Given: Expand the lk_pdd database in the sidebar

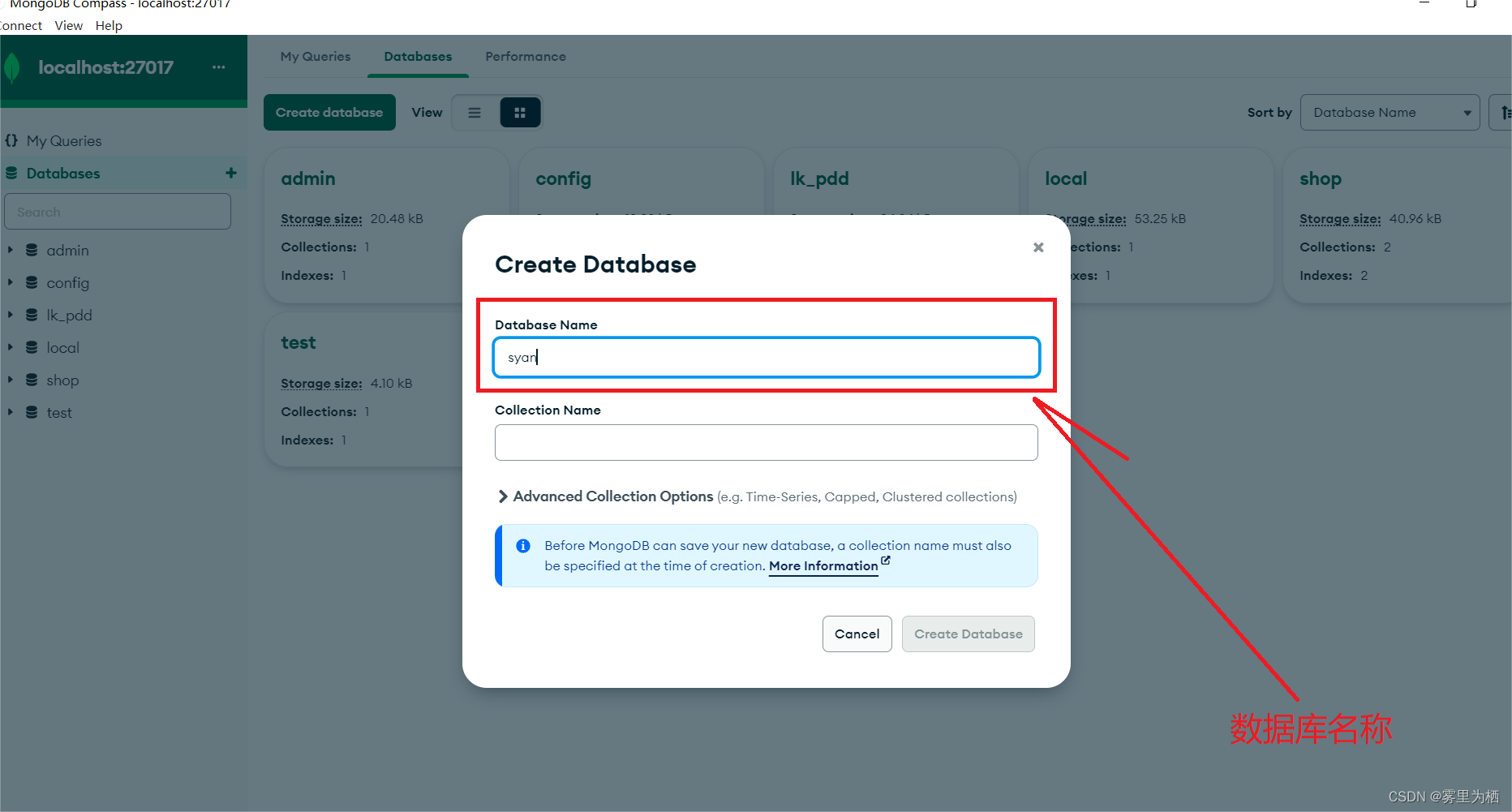Looking at the screenshot, I should point(10,315).
